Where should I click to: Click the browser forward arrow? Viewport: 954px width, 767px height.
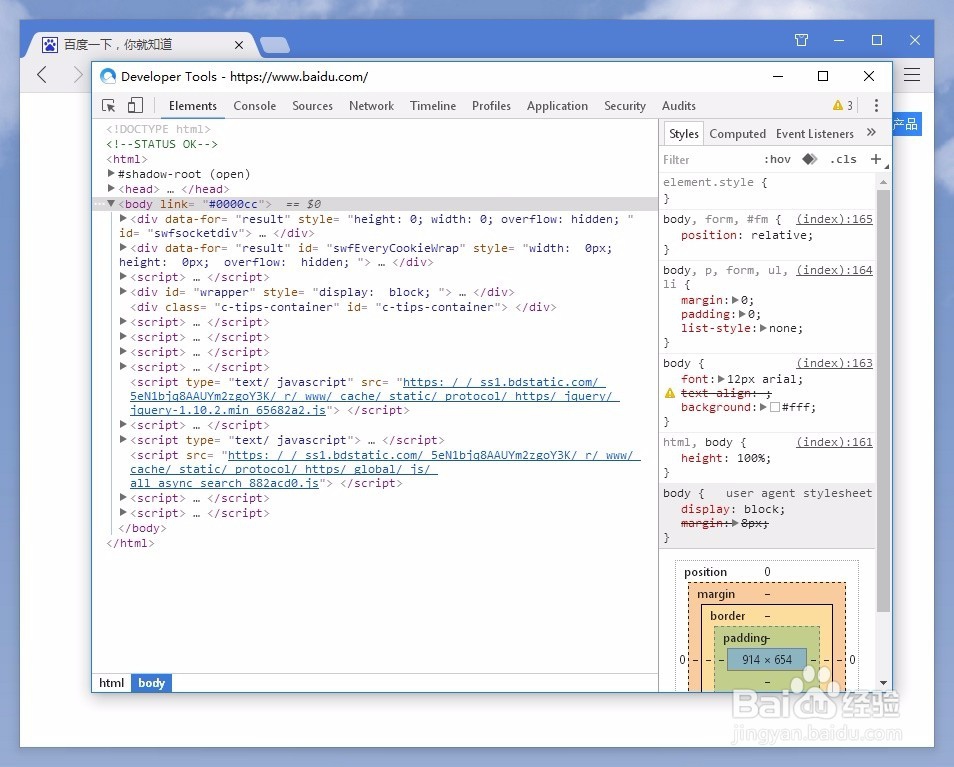pyautogui.click(x=78, y=75)
